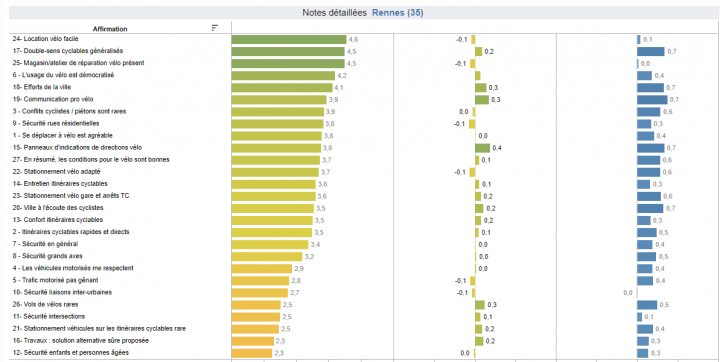Viewport: 720px width, 362px height.
Task: Select the 10- Sécurité liaisons inter-urbaines bar
Action: (259, 293)
